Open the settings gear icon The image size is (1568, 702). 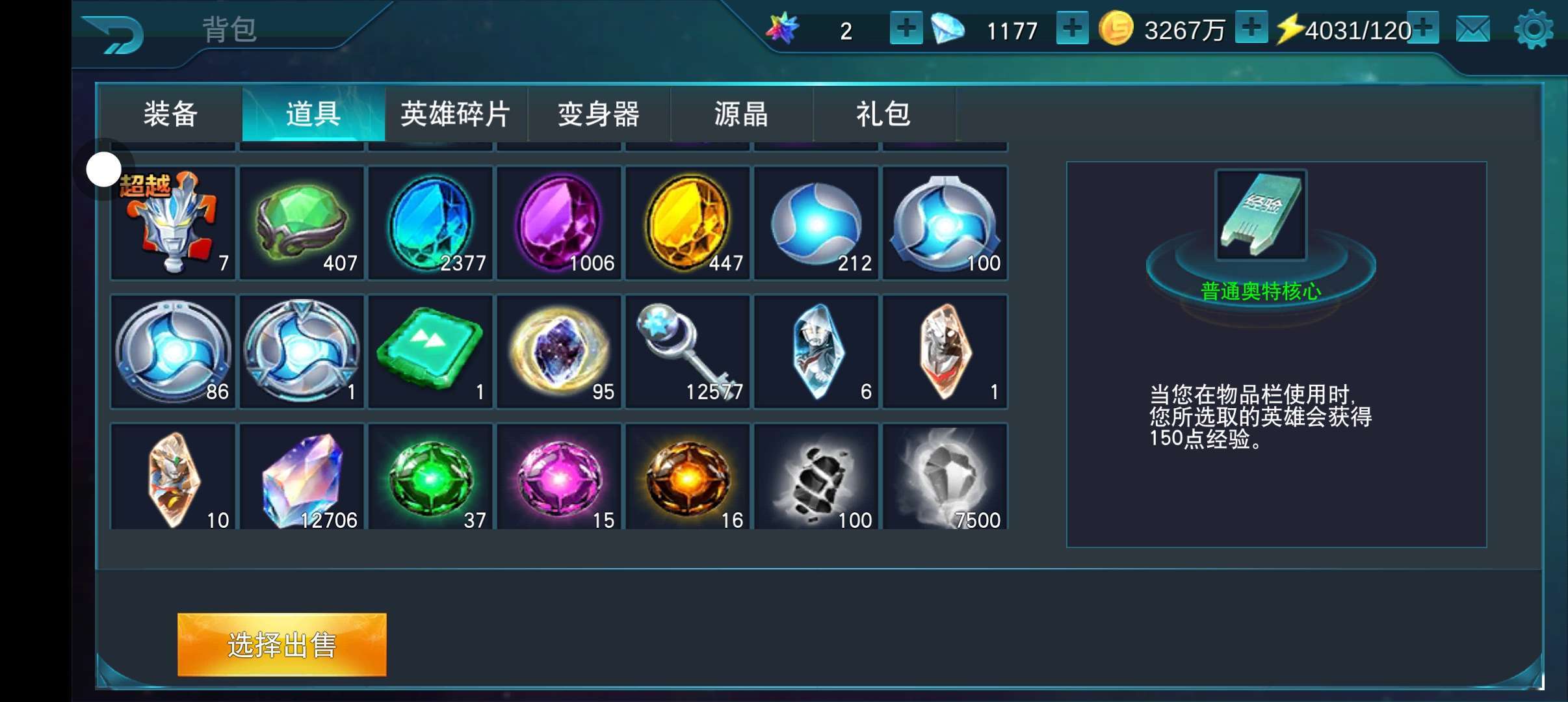[x=1534, y=29]
